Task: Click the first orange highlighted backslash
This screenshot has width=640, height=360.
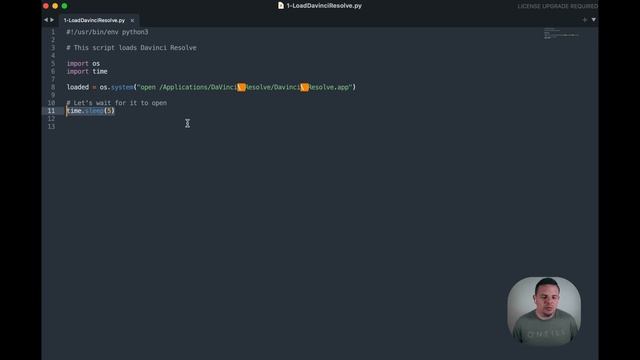Action: pos(241,87)
